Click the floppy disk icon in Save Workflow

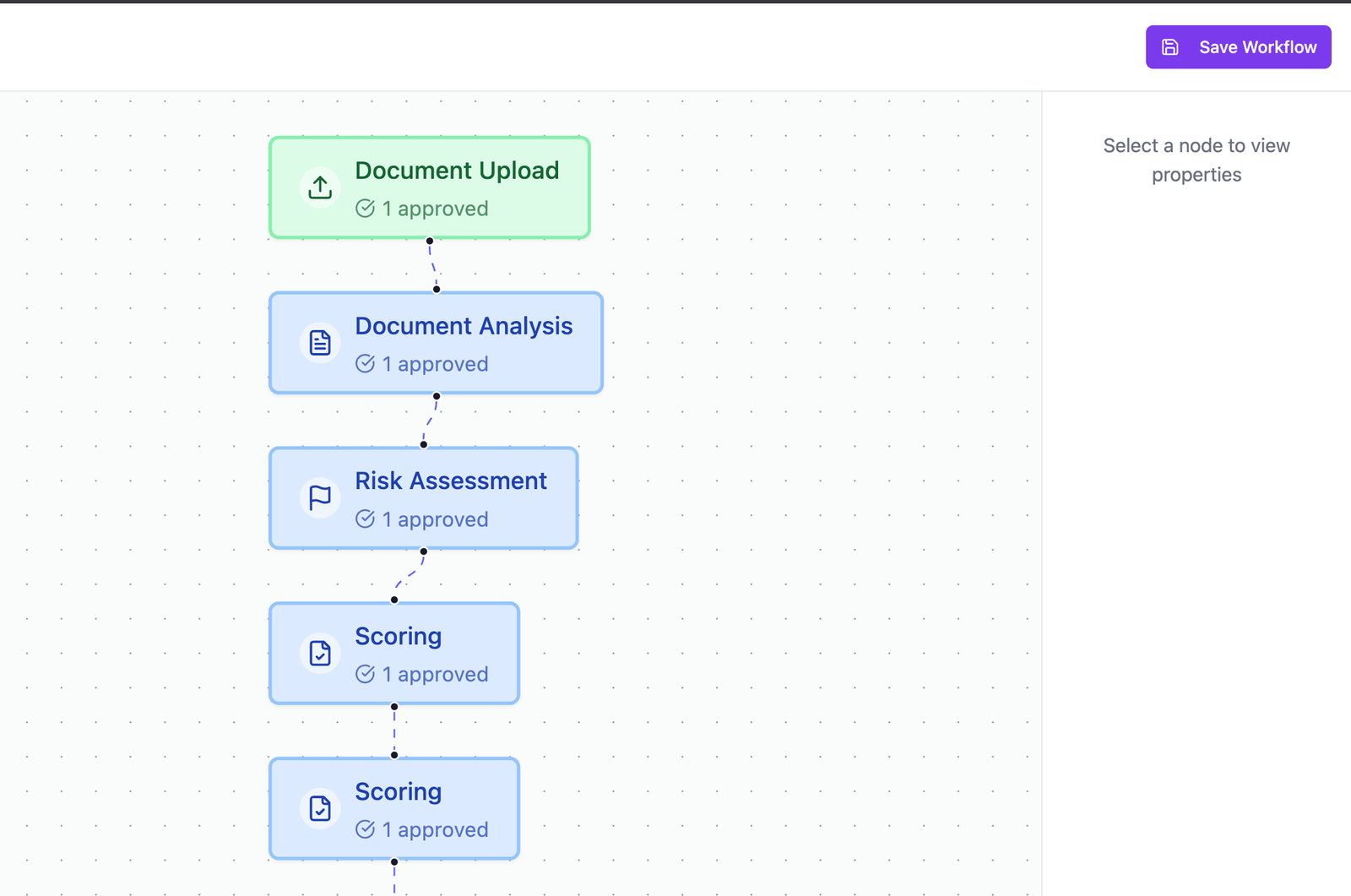pyautogui.click(x=1170, y=47)
